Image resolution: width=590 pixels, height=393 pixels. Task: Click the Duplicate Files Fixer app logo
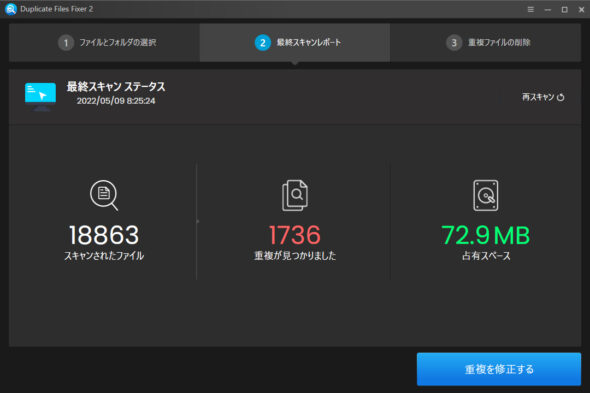[x=11, y=9]
